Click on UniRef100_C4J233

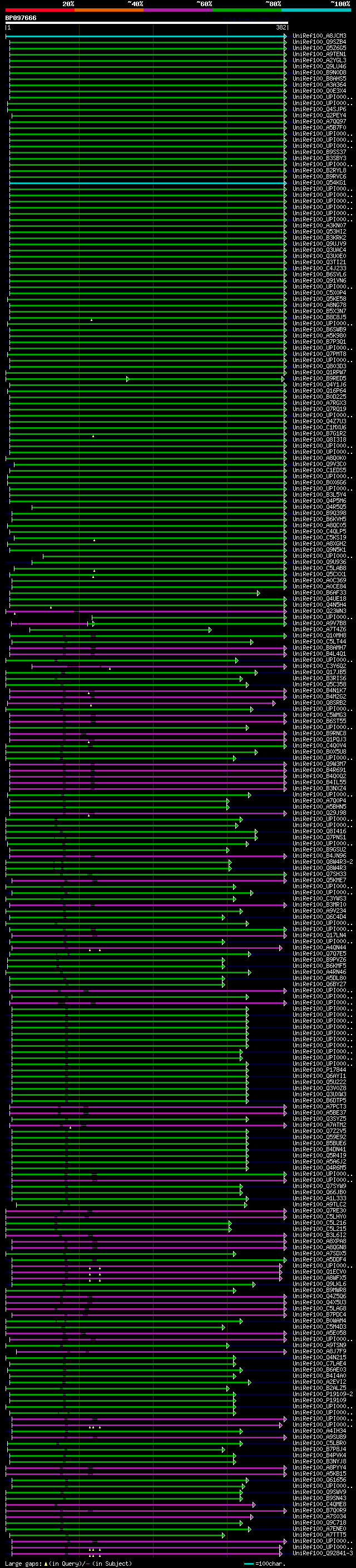[319, 269]
